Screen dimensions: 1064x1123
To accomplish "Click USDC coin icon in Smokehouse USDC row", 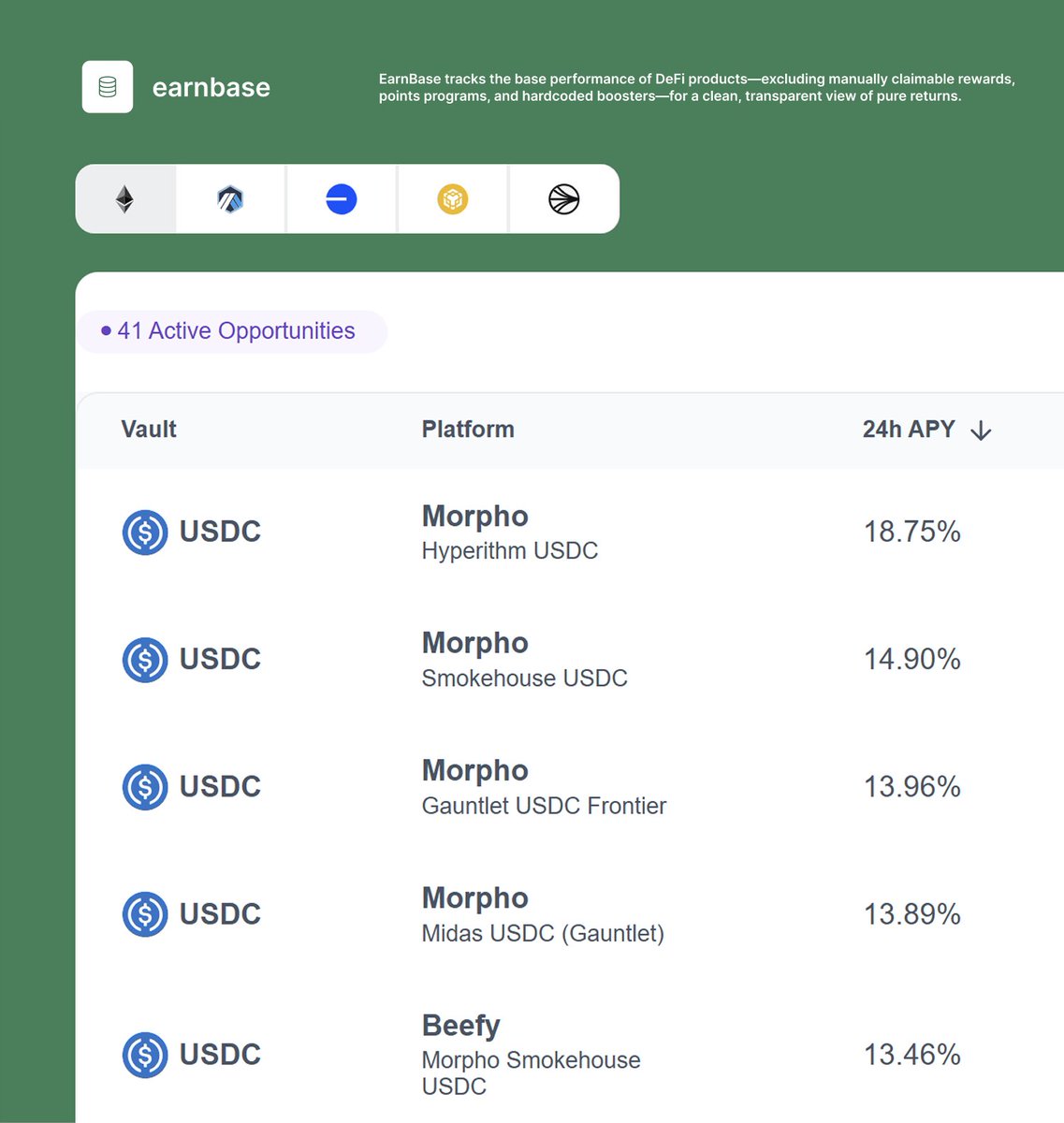I will (145, 660).
